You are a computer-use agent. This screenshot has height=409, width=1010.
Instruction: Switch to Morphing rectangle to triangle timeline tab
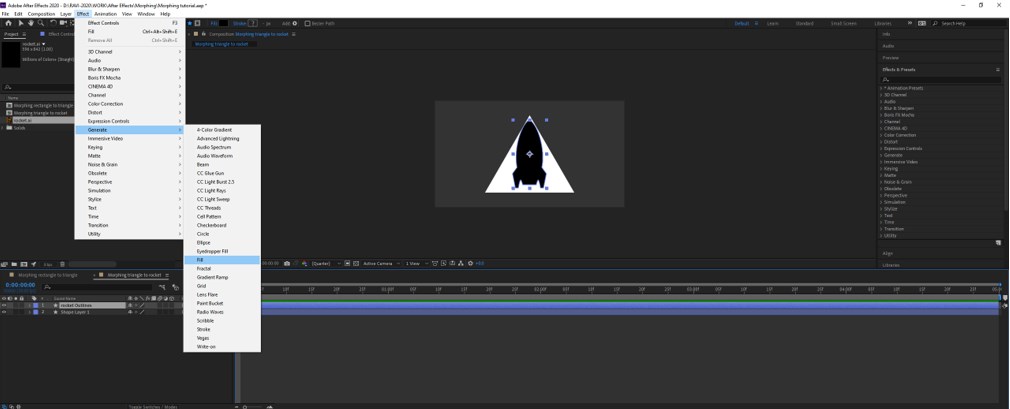pyautogui.click(x=48, y=275)
